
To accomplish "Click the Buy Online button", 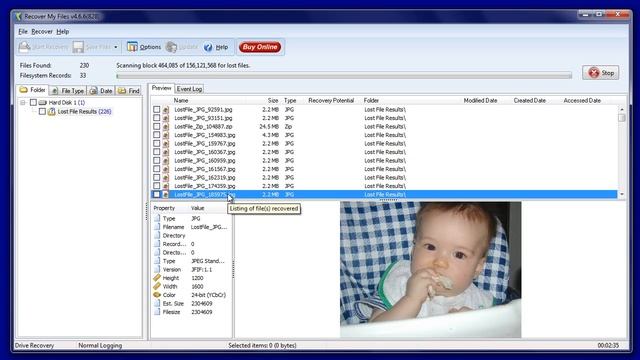I will coord(260,47).
